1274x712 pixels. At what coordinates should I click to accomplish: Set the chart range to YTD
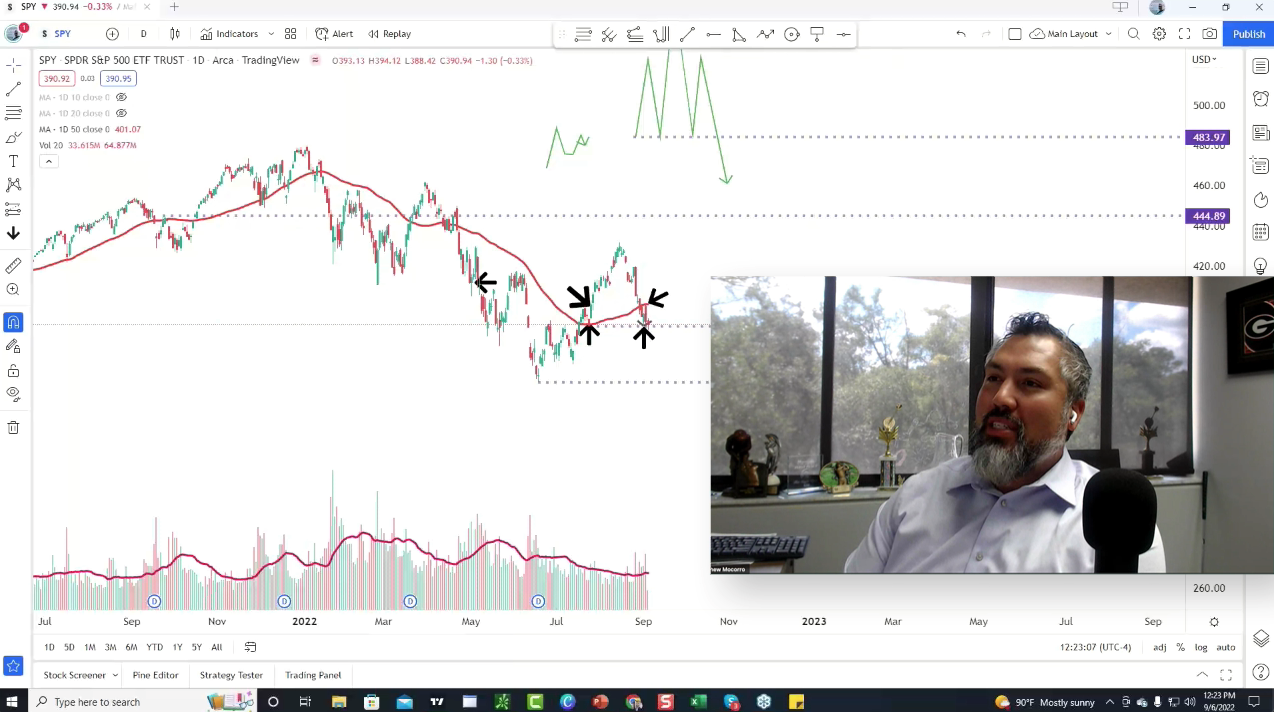pyautogui.click(x=154, y=647)
